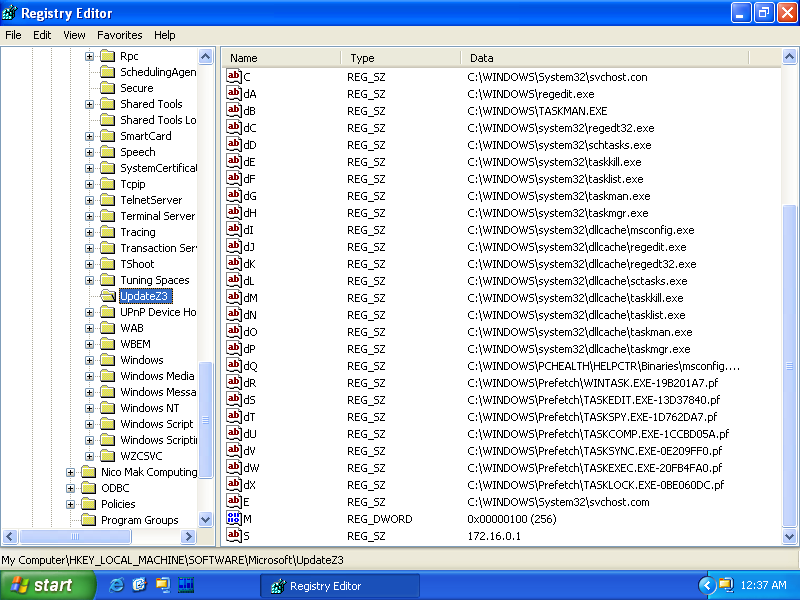Click the ab icon beside value dX
This screenshot has width=800, height=600.
click(234, 484)
